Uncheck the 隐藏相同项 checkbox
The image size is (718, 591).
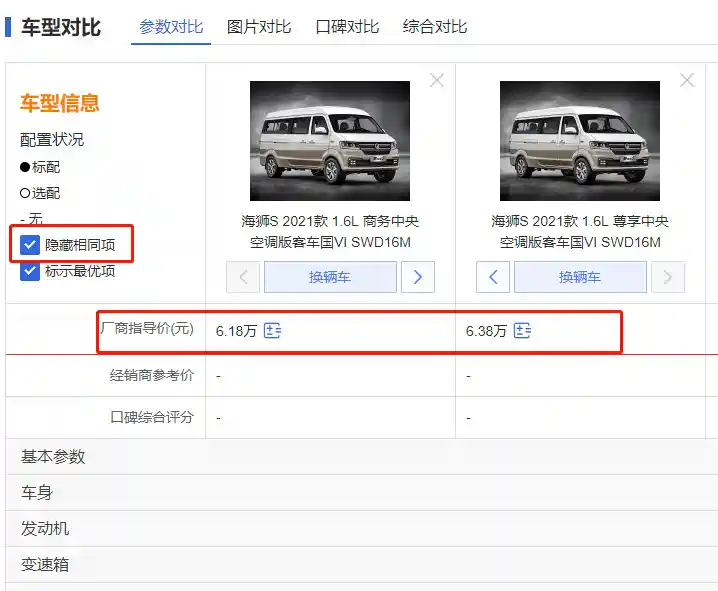point(30,244)
